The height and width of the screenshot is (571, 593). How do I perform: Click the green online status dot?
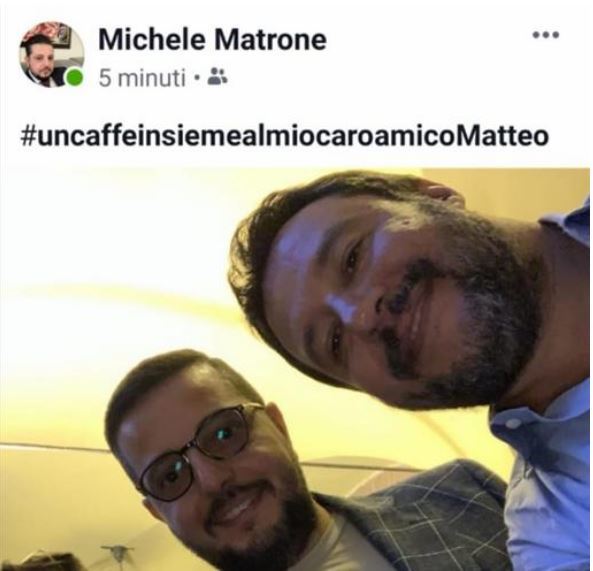pyautogui.click(x=74, y=78)
